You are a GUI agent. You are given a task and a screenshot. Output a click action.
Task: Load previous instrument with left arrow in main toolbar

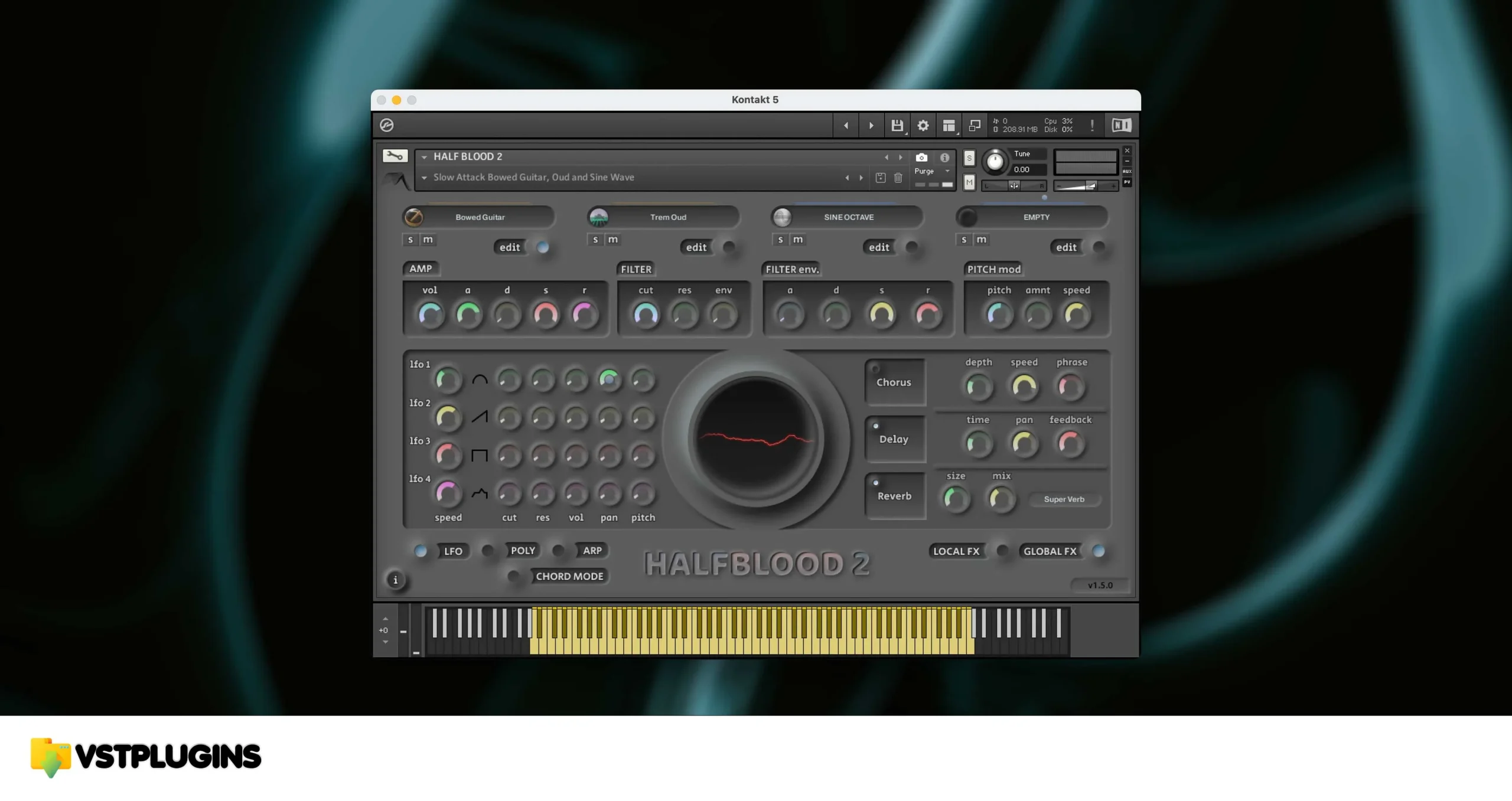[x=846, y=125]
